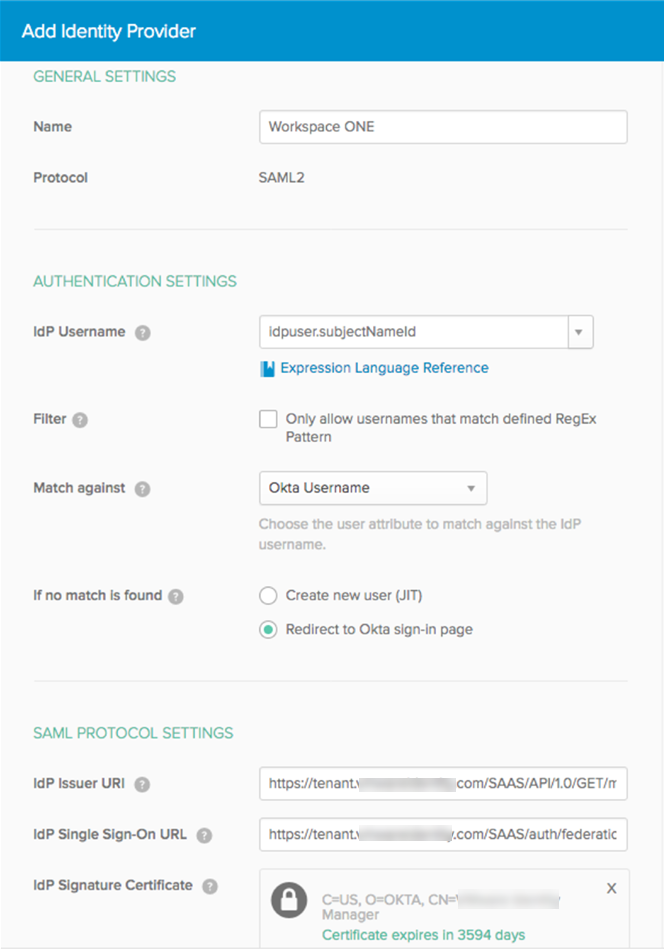Image resolution: width=664 pixels, height=949 pixels.
Task: Click the help icon for If no match is found
Action: pyautogui.click(x=176, y=597)
